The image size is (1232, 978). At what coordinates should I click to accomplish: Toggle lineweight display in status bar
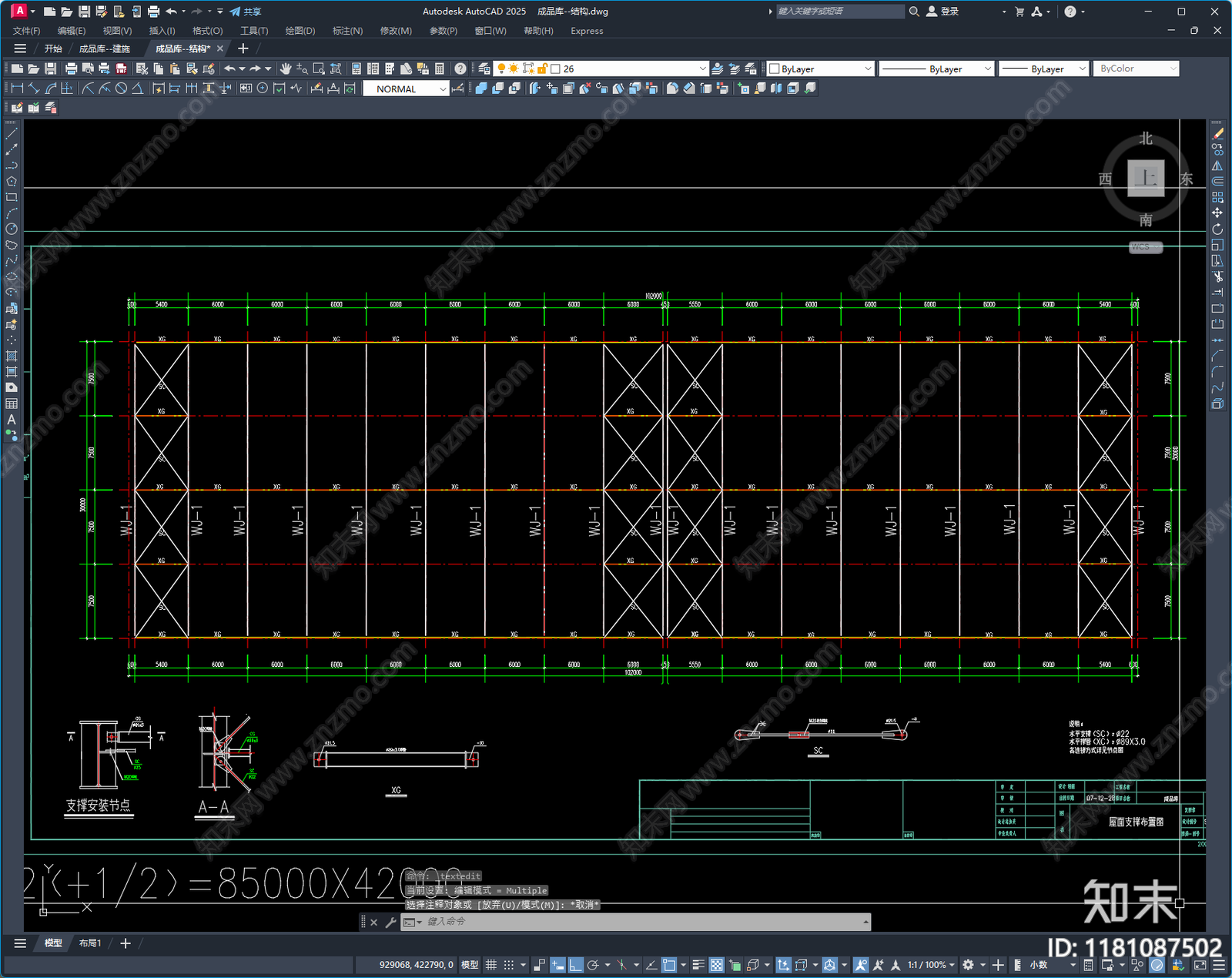click(x=698, y=965)
